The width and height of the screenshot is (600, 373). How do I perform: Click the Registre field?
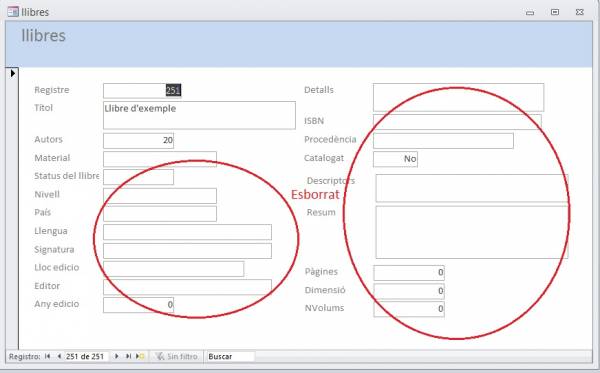[142, 91]
